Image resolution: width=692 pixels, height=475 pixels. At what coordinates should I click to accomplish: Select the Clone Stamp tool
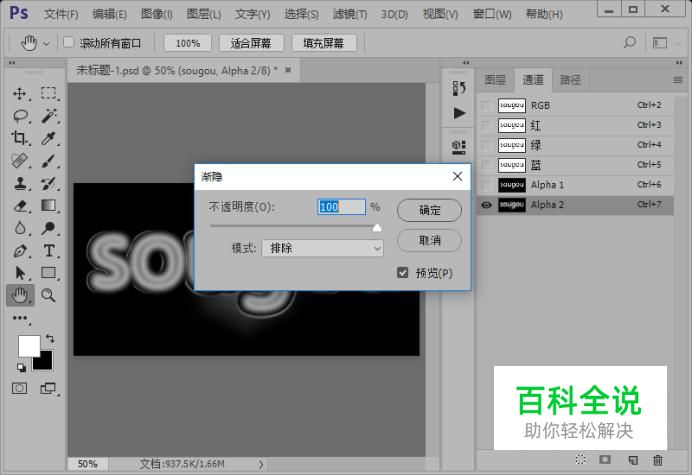pos(20,183)
